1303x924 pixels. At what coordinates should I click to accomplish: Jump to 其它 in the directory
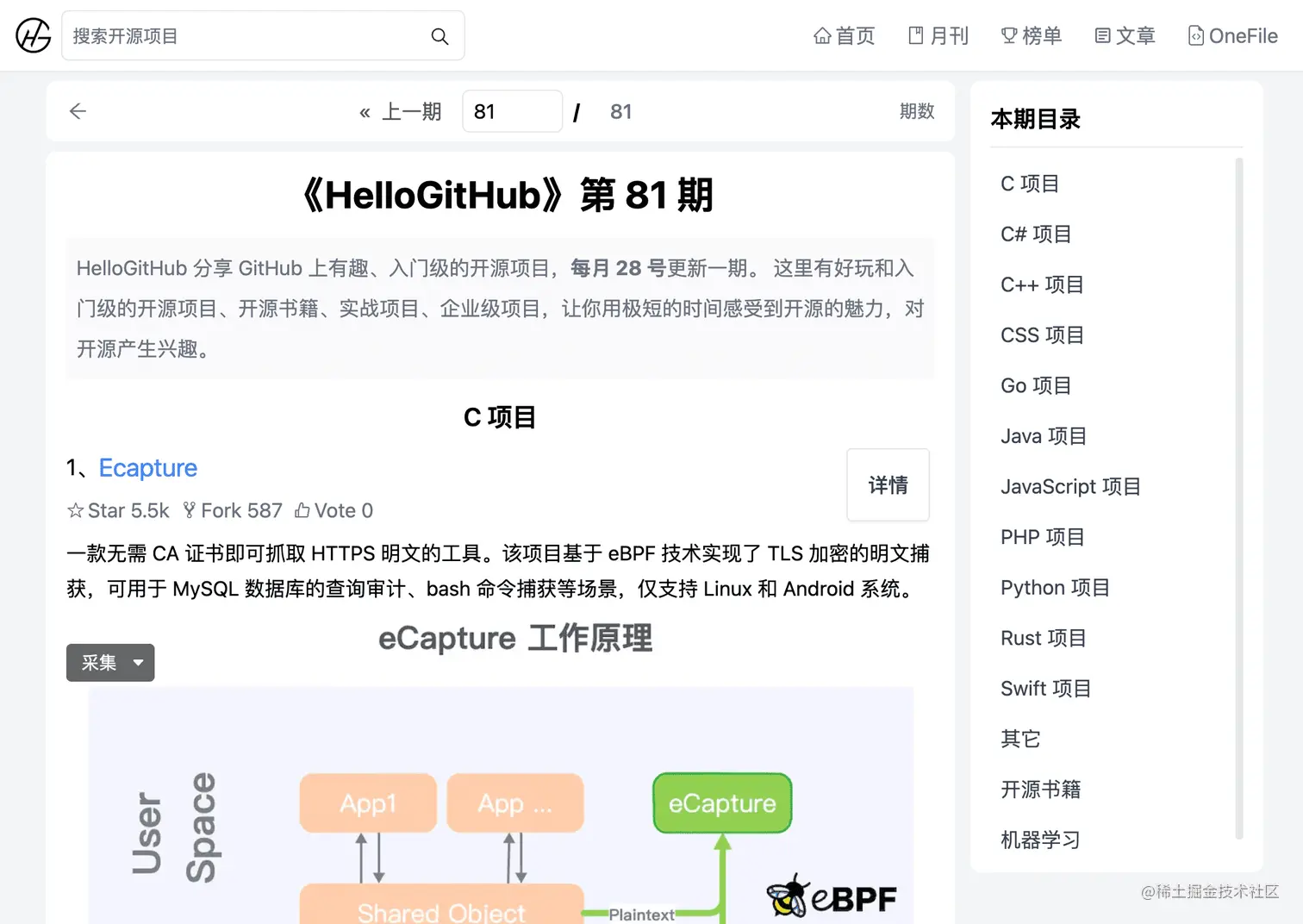[1020, 739]
